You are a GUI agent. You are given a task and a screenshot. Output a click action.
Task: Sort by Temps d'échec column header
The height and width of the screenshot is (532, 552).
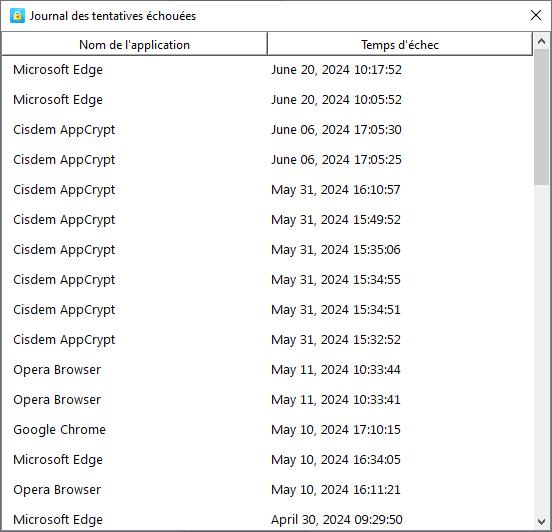tap(400, 45)
